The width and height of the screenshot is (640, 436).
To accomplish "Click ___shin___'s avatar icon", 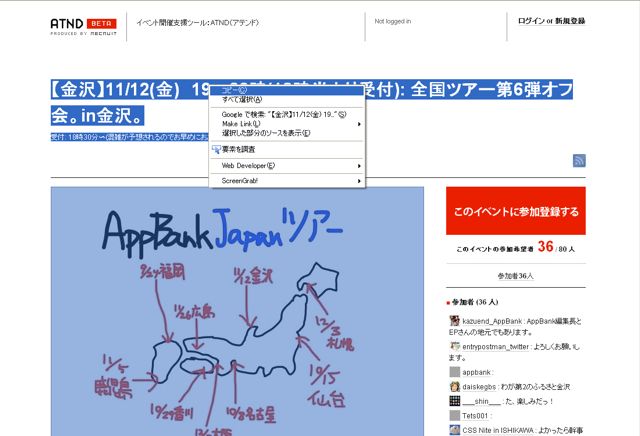I will click(454, 401).
